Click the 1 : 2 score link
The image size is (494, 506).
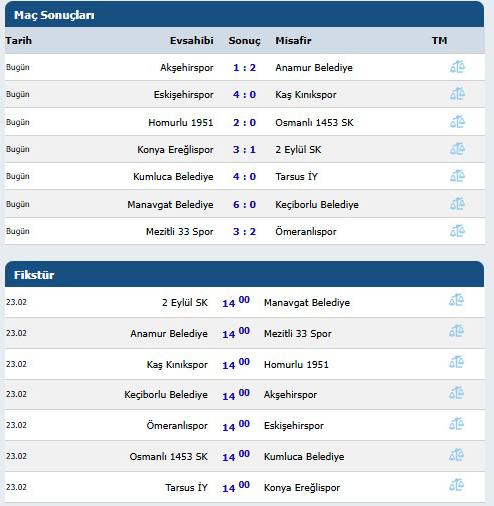(244, 68)
